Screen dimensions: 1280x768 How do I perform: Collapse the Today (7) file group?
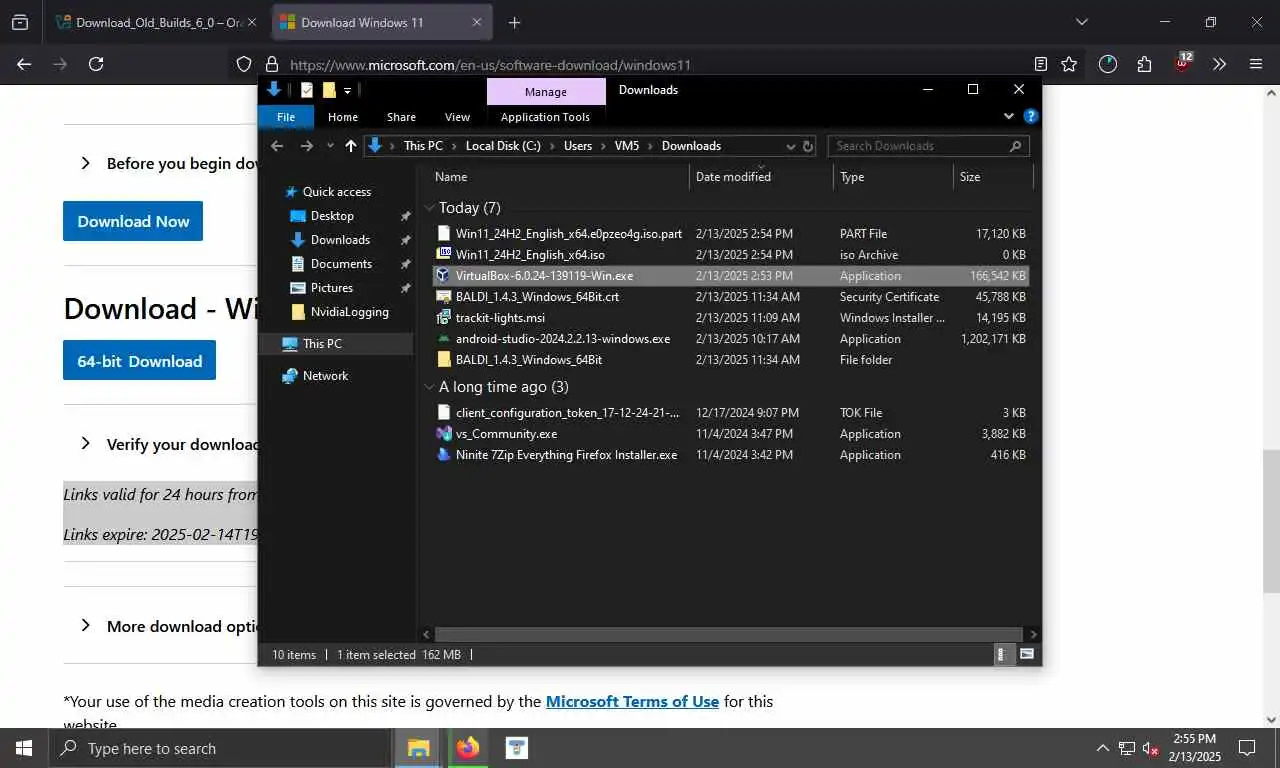(x=430, y=208)
